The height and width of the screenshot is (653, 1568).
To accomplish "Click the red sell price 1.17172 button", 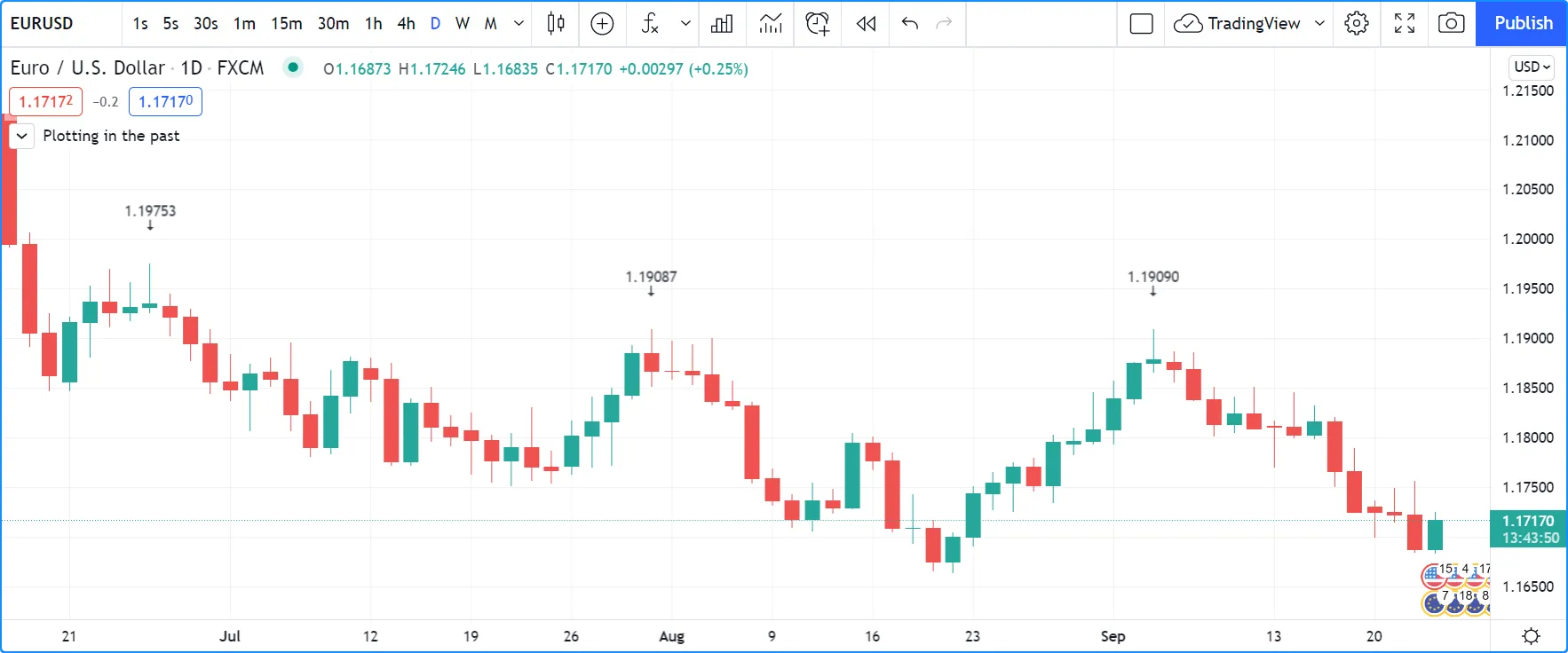I will coord(45,102).
